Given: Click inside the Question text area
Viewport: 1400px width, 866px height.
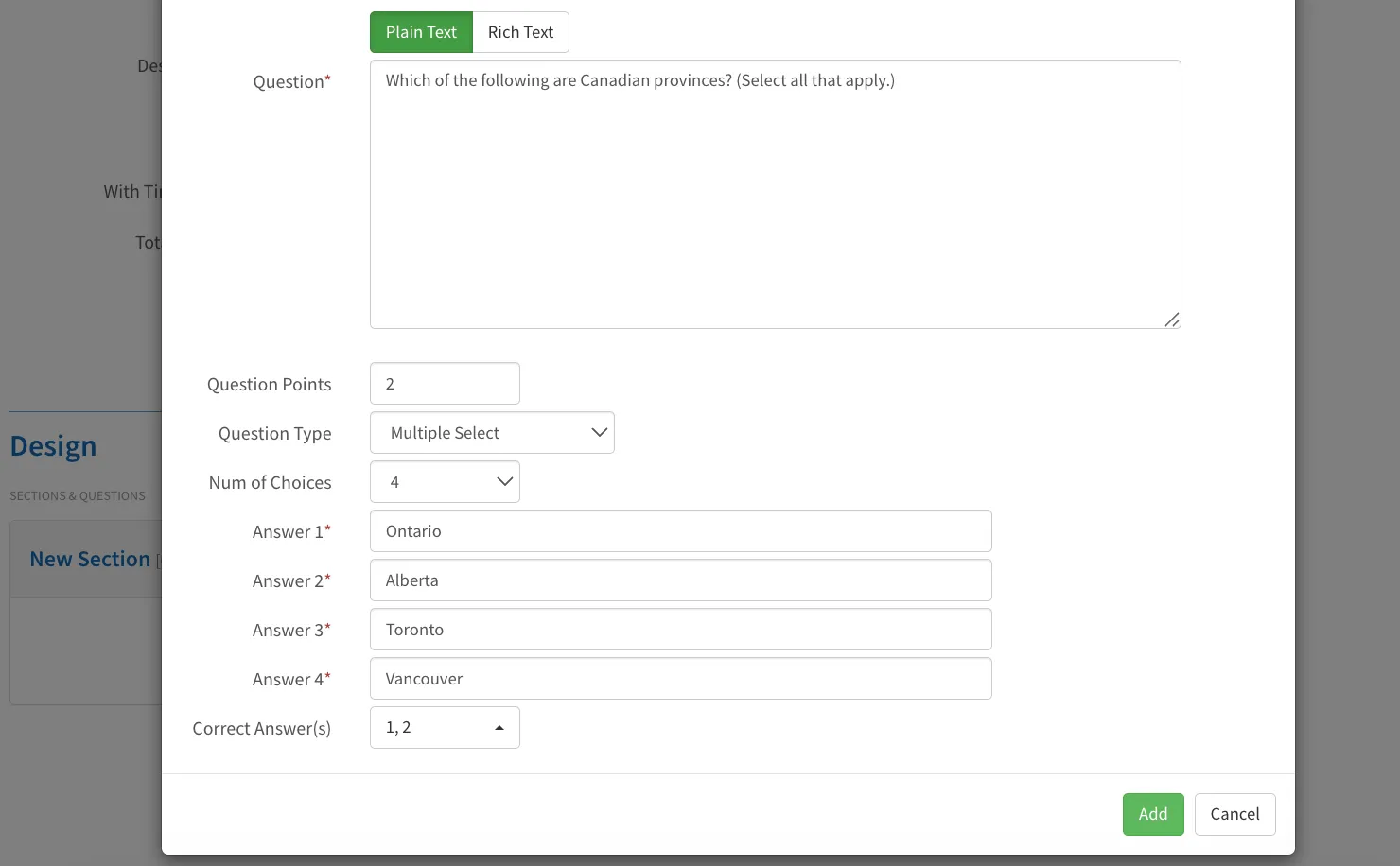Looking at the screenshot, I should coord(775,195).
